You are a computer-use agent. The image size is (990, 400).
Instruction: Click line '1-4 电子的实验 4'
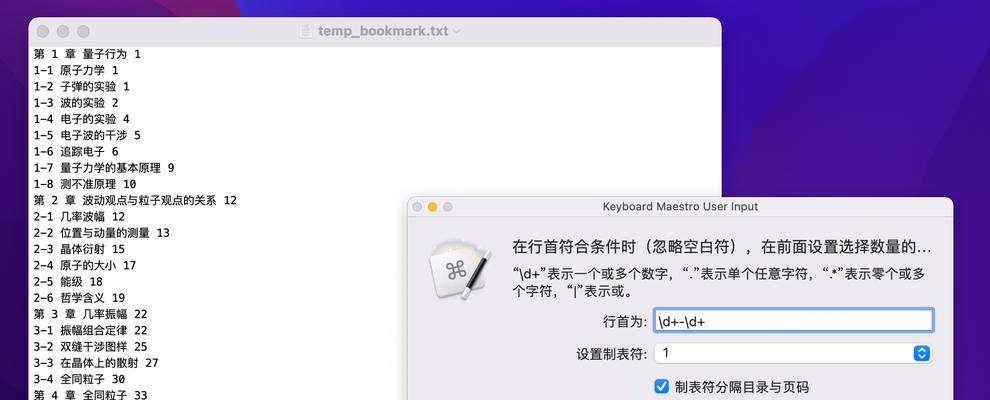click(81, 119)
